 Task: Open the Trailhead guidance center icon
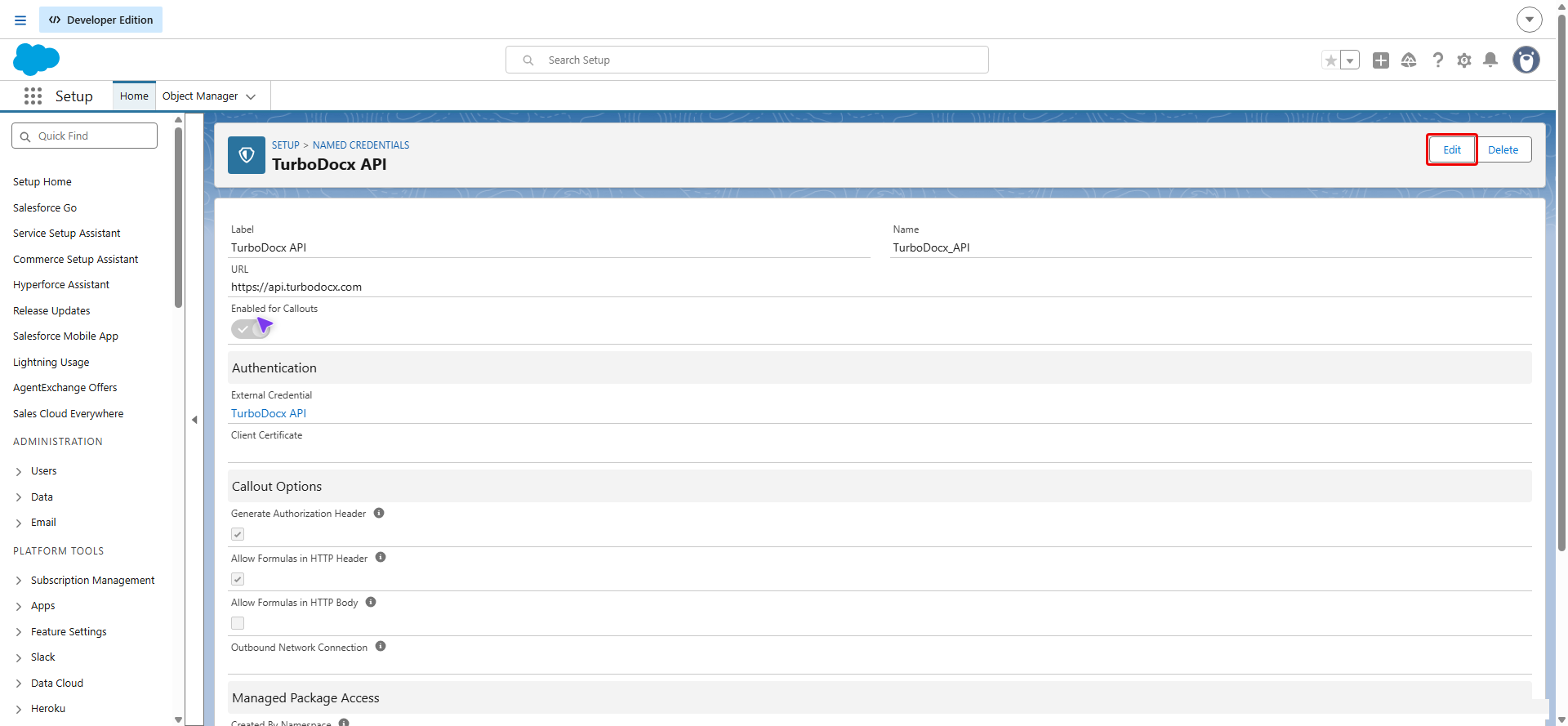(x=1409, y=60)
